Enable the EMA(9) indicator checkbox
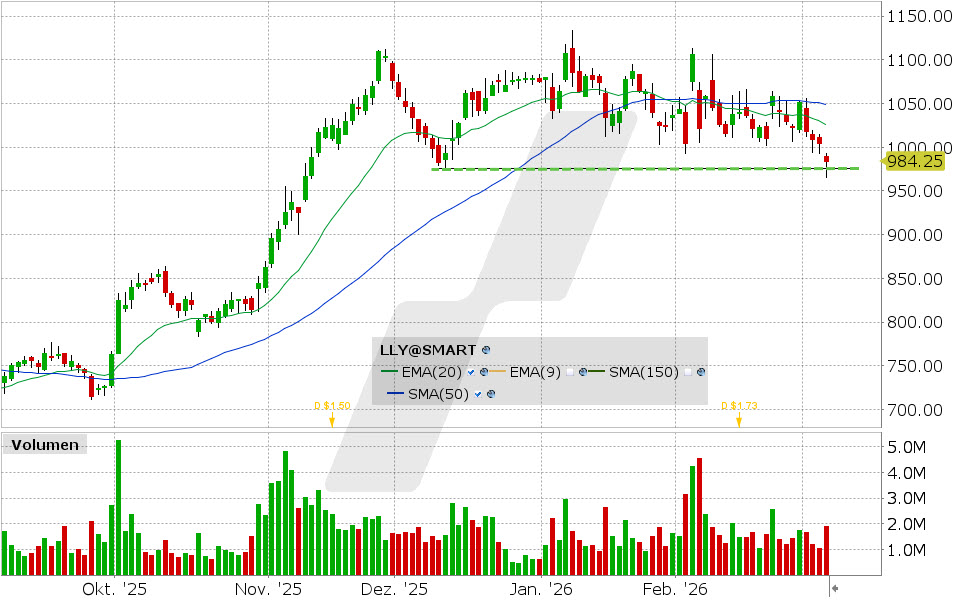 tap(569, 372)
